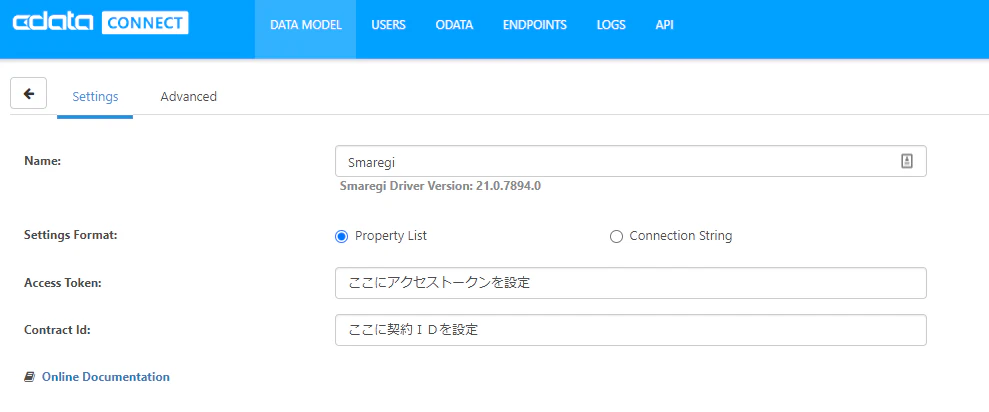This screenshot has width=989, height=412.
Task: Click the Settings Format: label
Action: (x=71, y=235)
